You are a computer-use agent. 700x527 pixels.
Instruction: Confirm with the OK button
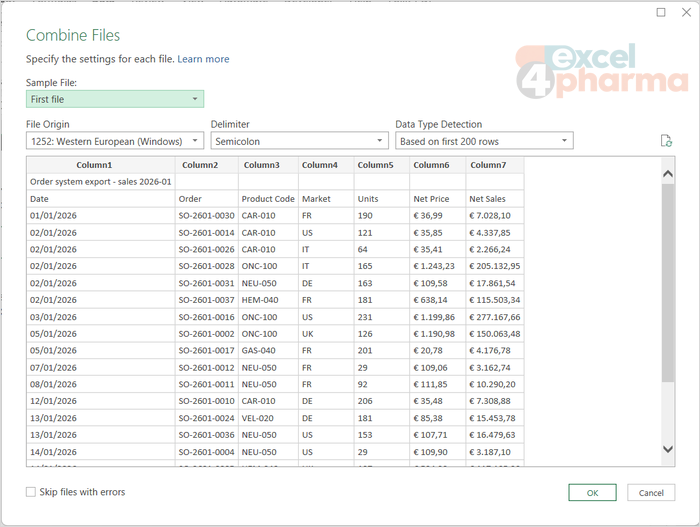[x=592, y=493]
